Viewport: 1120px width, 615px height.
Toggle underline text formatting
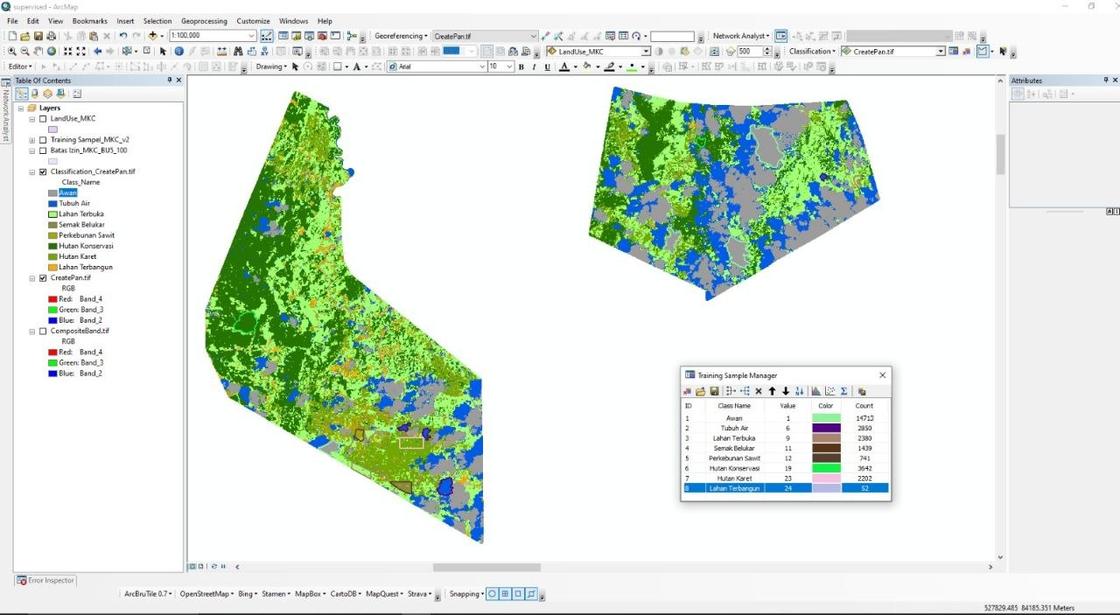547,66
